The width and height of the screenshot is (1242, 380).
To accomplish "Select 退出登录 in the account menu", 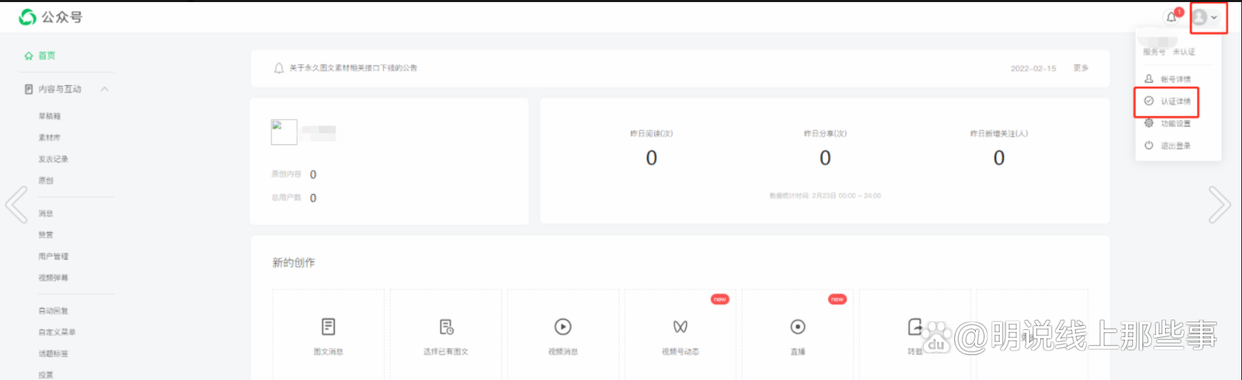I will pyautogui.click(x=1175, y=145).
